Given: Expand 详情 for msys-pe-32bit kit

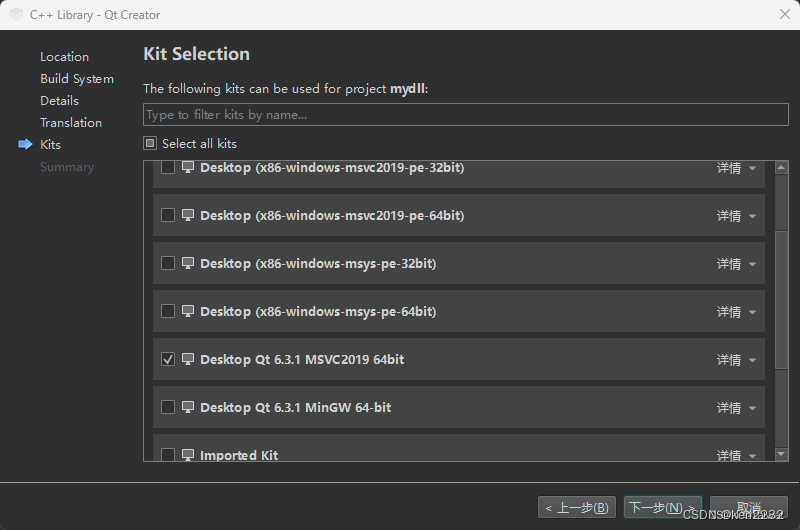Looking at the screenshot, I should click(736, 264).
